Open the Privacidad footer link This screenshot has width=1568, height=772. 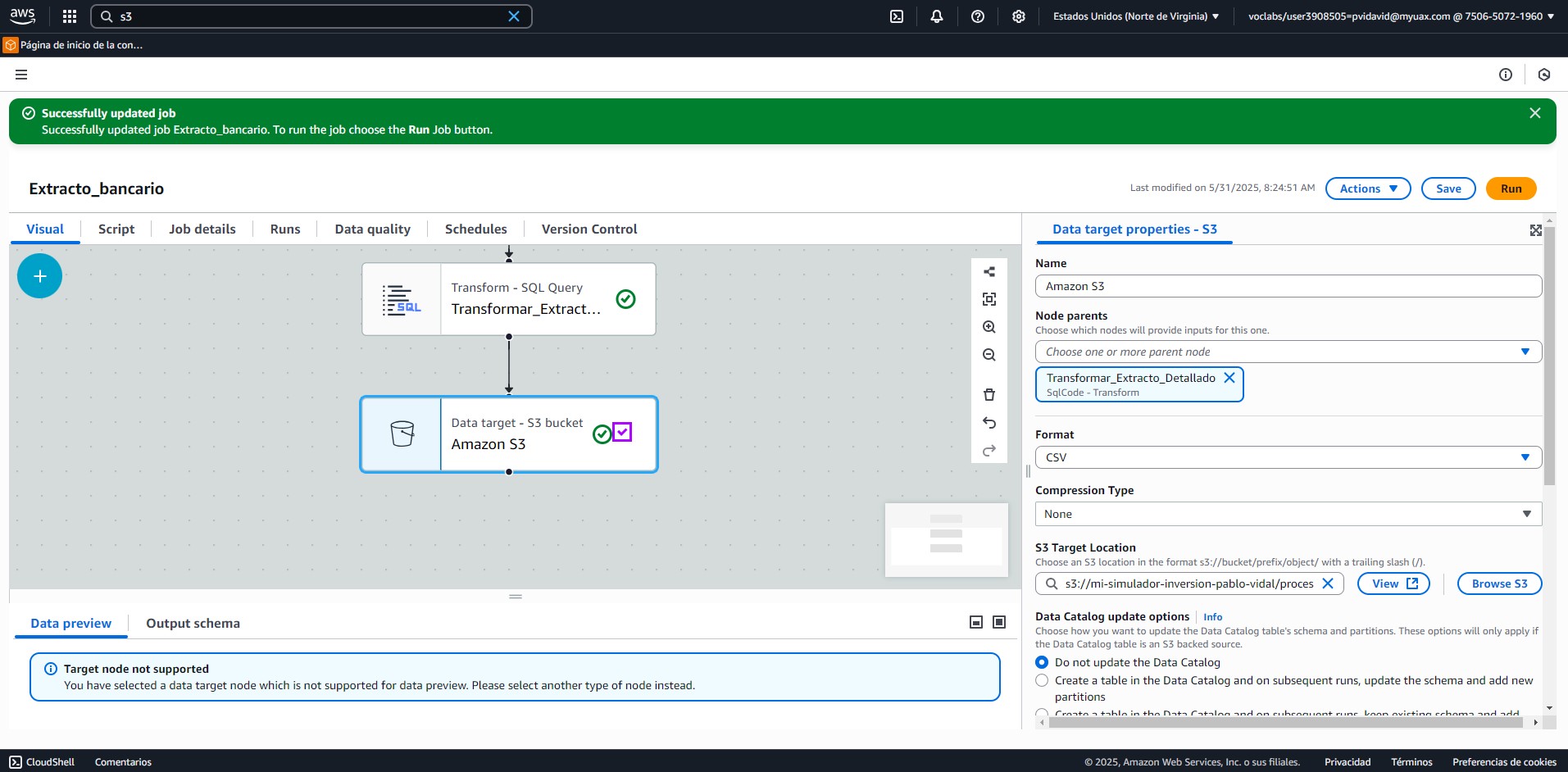(x=1348, y=762)
